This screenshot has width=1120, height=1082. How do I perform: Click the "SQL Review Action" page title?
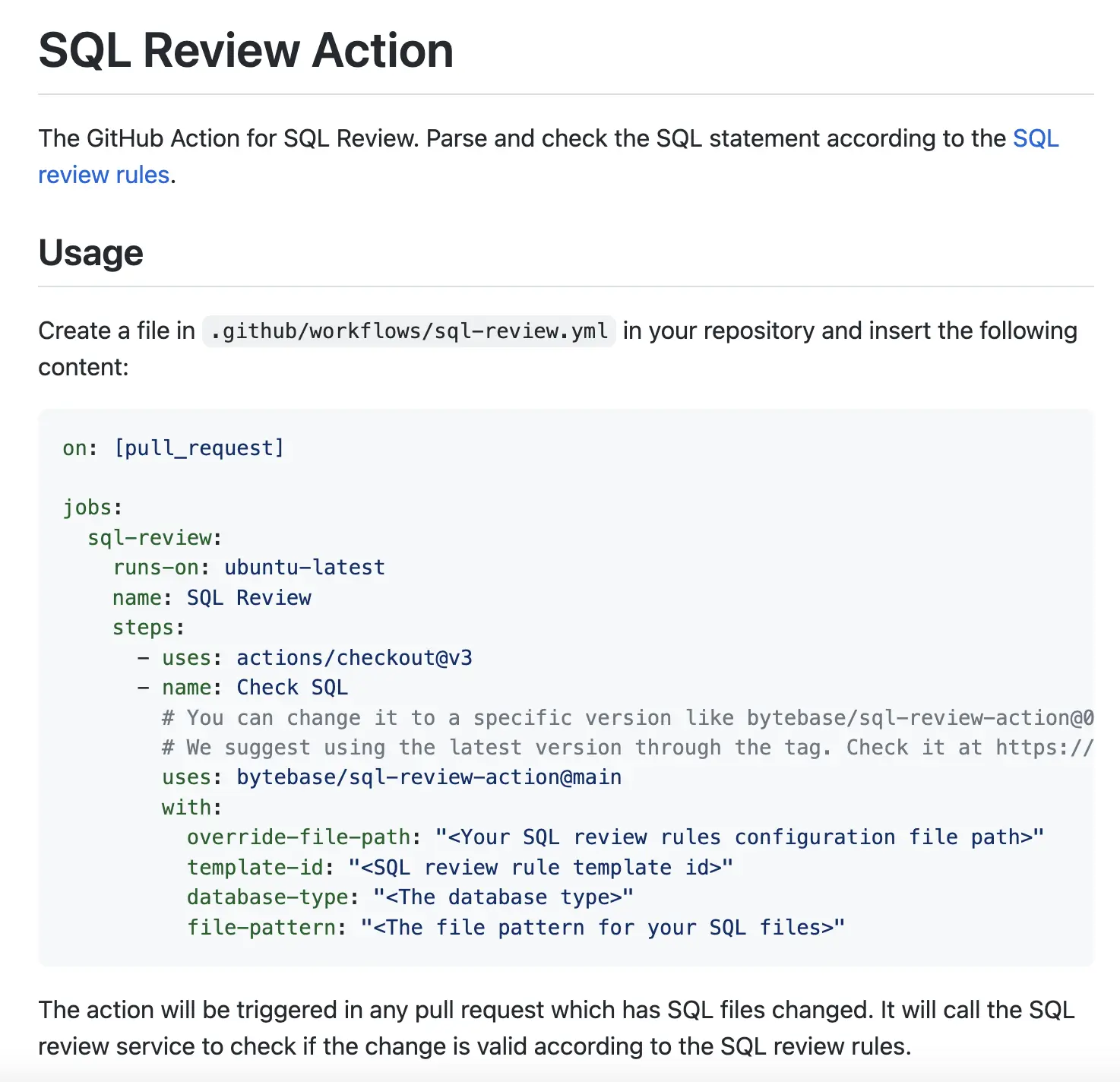(x=245, y=49)
